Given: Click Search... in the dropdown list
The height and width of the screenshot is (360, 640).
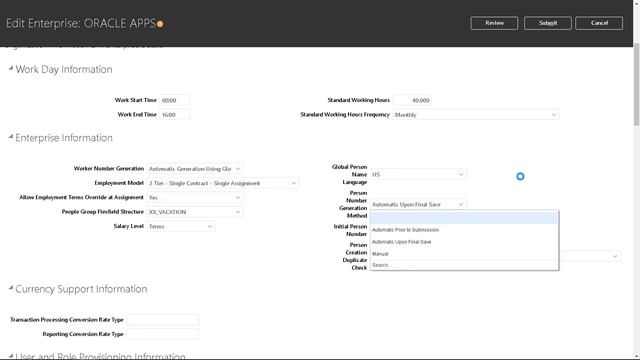Looking at the screenshot, I should click(382, 265).
